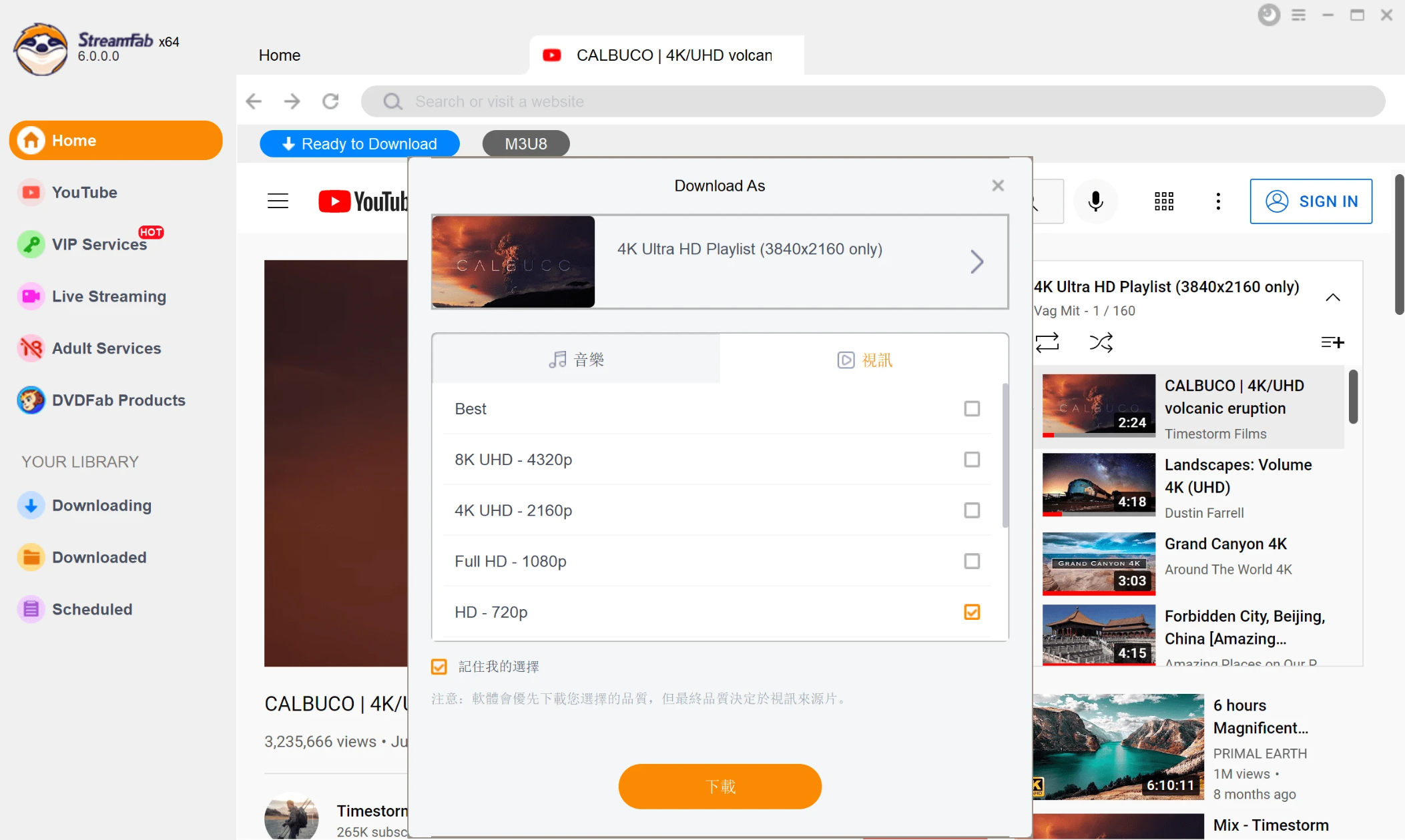Open Adult Services icon

(31, 348)
